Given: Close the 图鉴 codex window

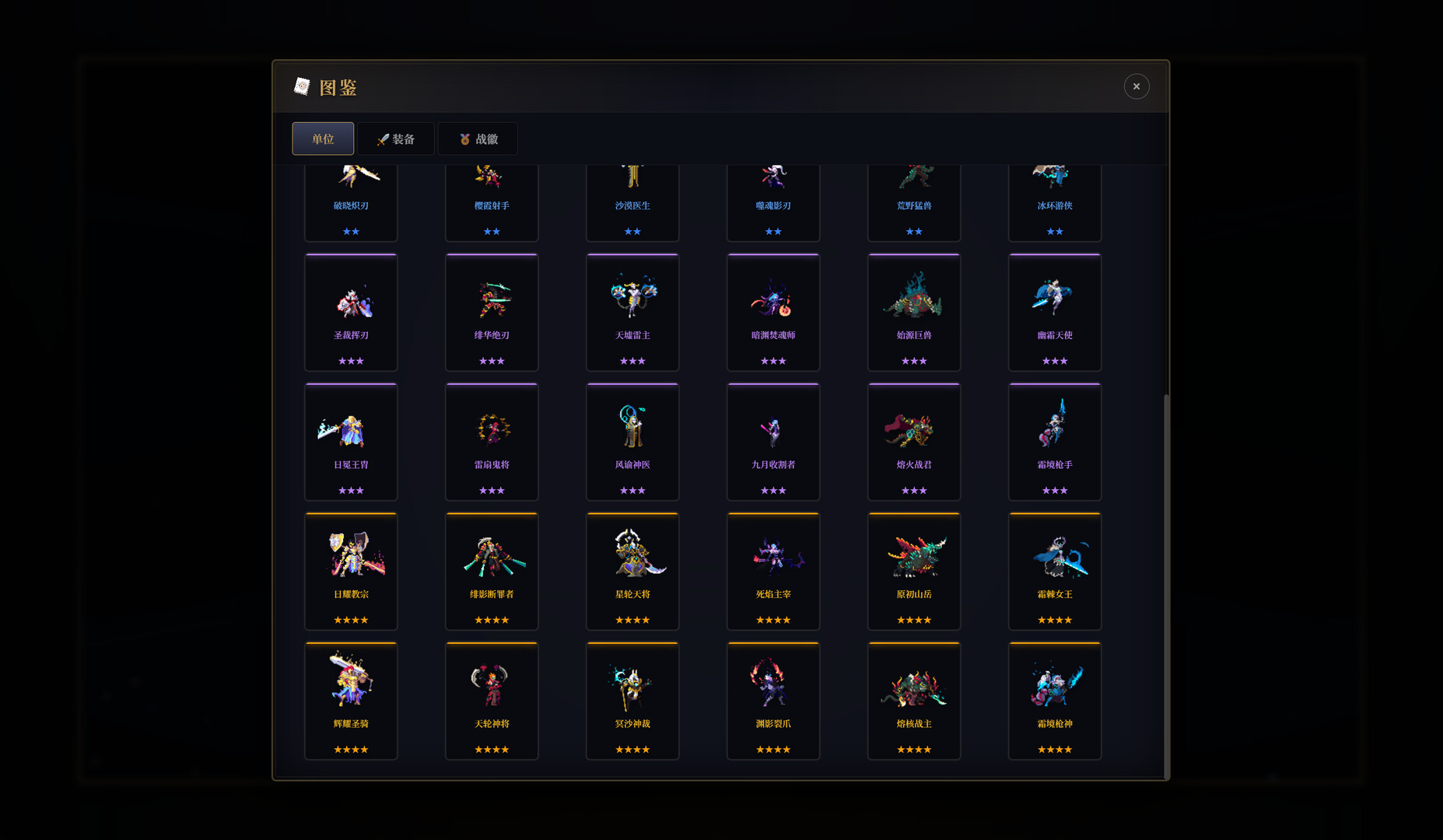Looking at the screenshot, I should [x=1137, y=86].
